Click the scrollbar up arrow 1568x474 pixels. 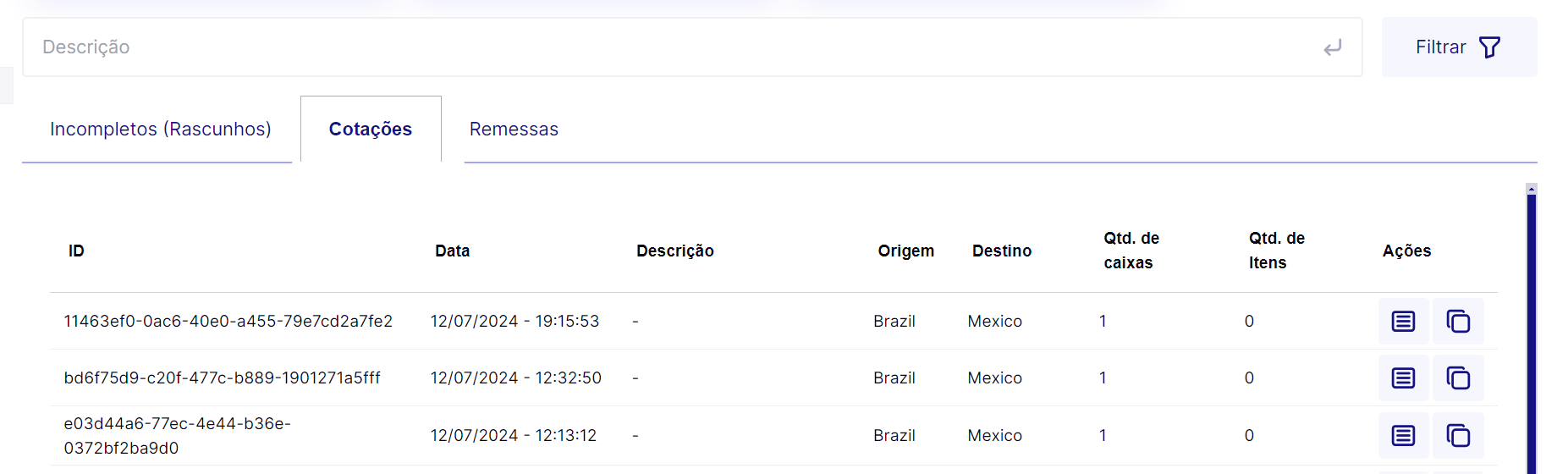pos(1531,189)
